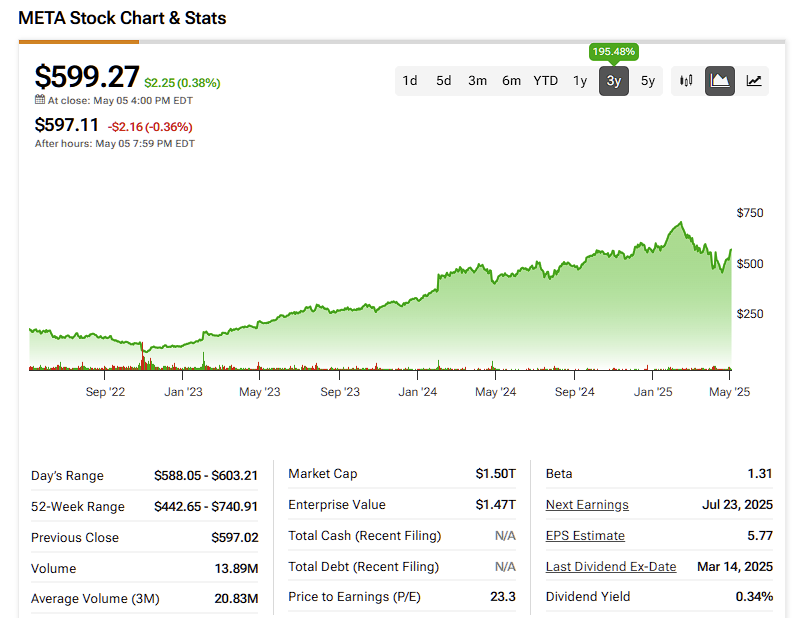Click the Total Debt N/A value

coord(505,567)
